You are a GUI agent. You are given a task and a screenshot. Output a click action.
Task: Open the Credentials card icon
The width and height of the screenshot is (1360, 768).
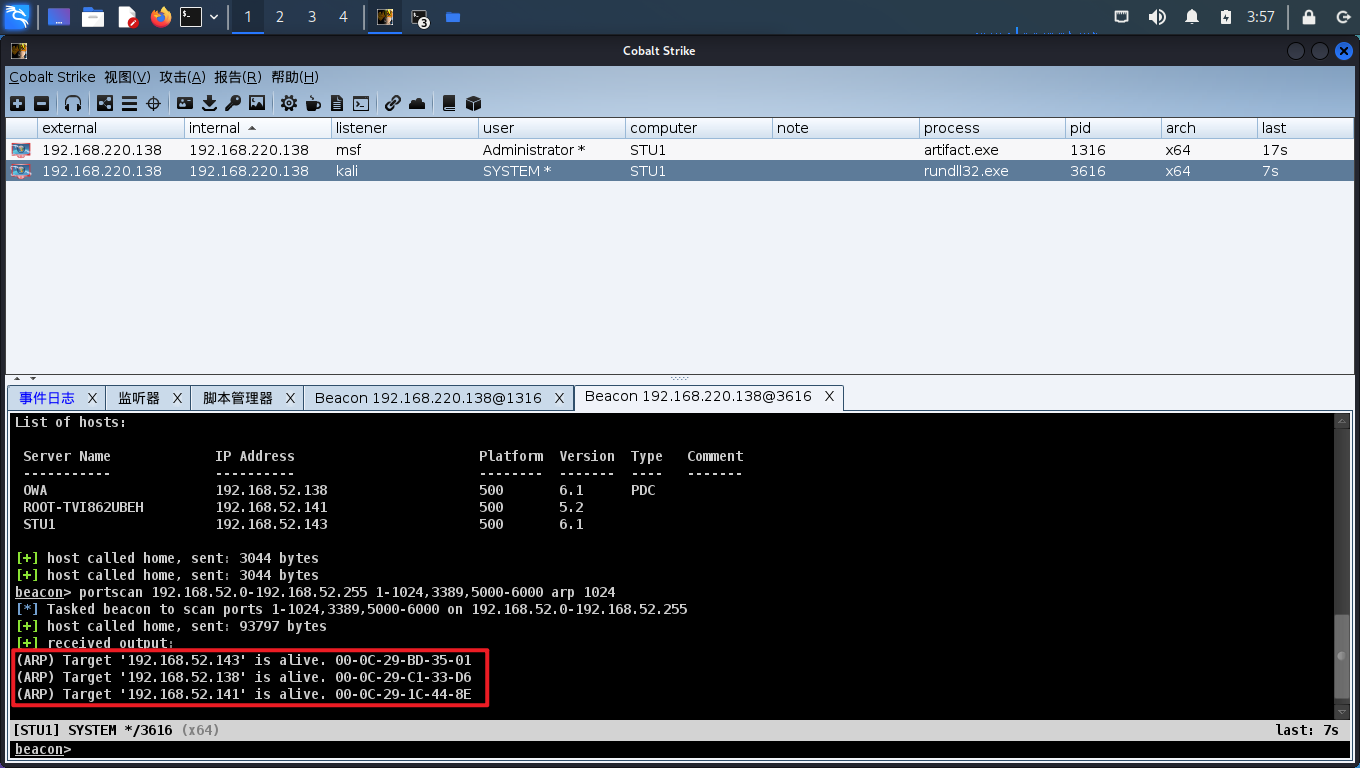click(x=185, y=103)
